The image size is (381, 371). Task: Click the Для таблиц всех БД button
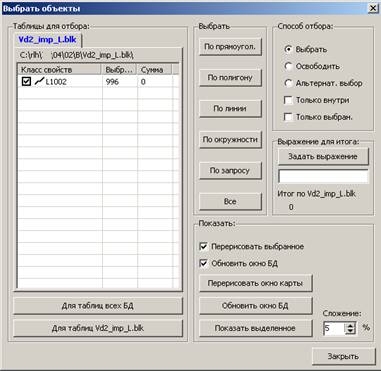pyautogui.click(x=98, y=306)
